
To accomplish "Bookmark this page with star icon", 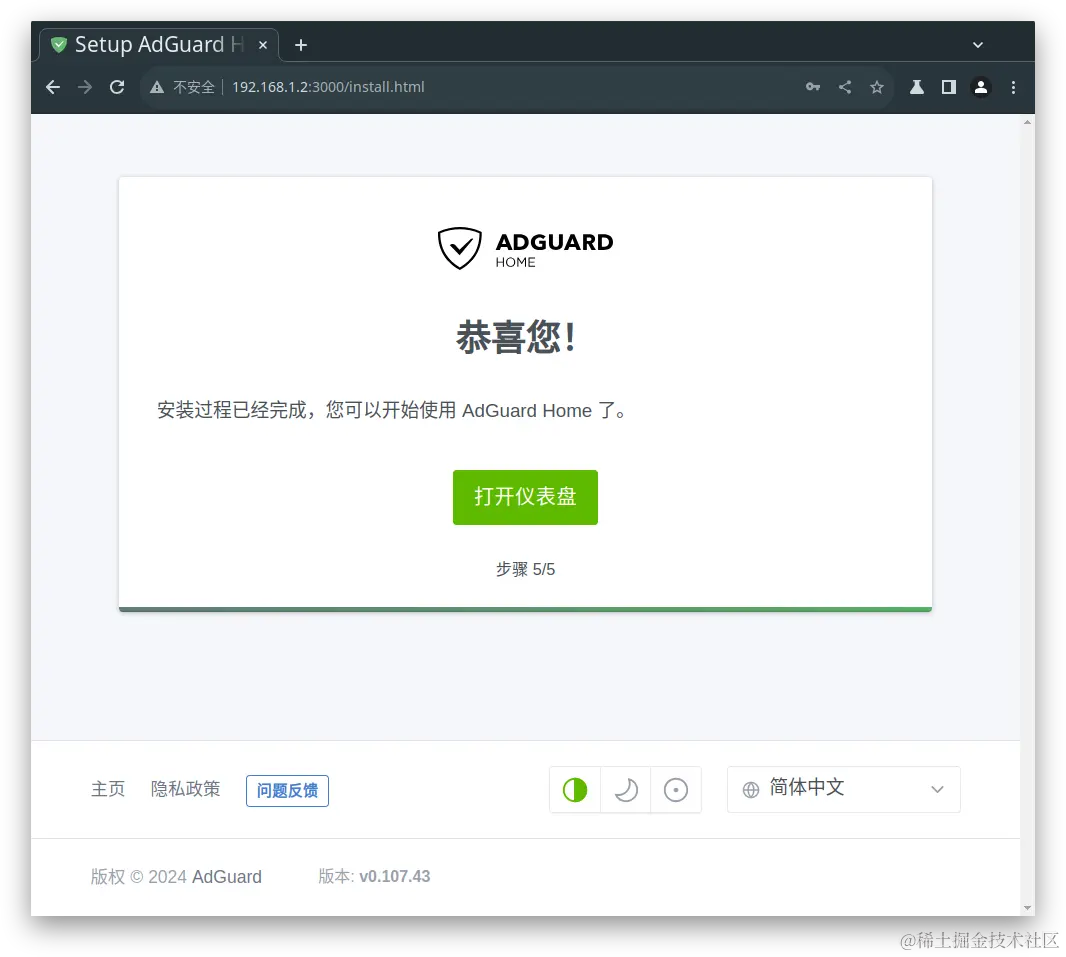I will point(877,87).
